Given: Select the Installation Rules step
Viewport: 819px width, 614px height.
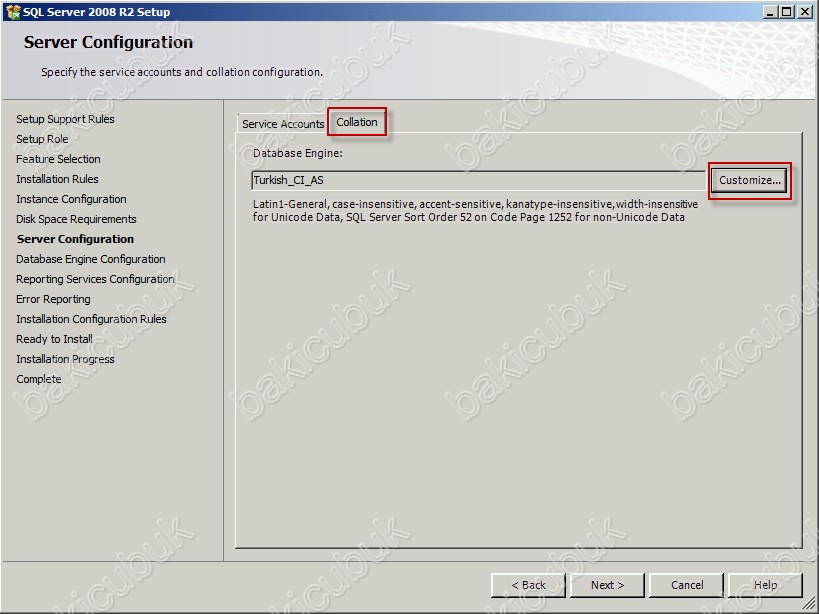Looking at the screenshot, I should pos(57,179).
